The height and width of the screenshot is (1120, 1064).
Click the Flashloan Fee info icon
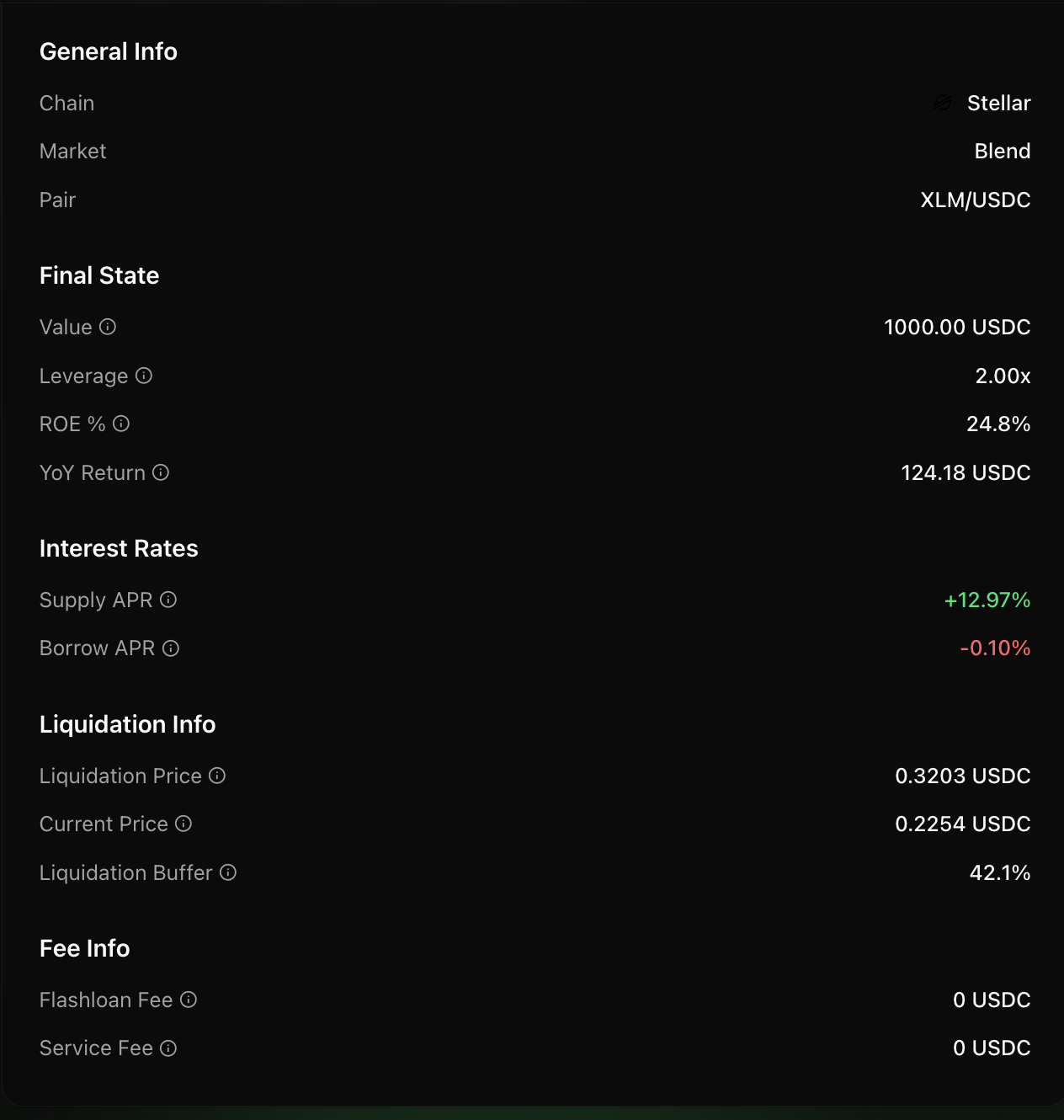(x=189, y=1000)
